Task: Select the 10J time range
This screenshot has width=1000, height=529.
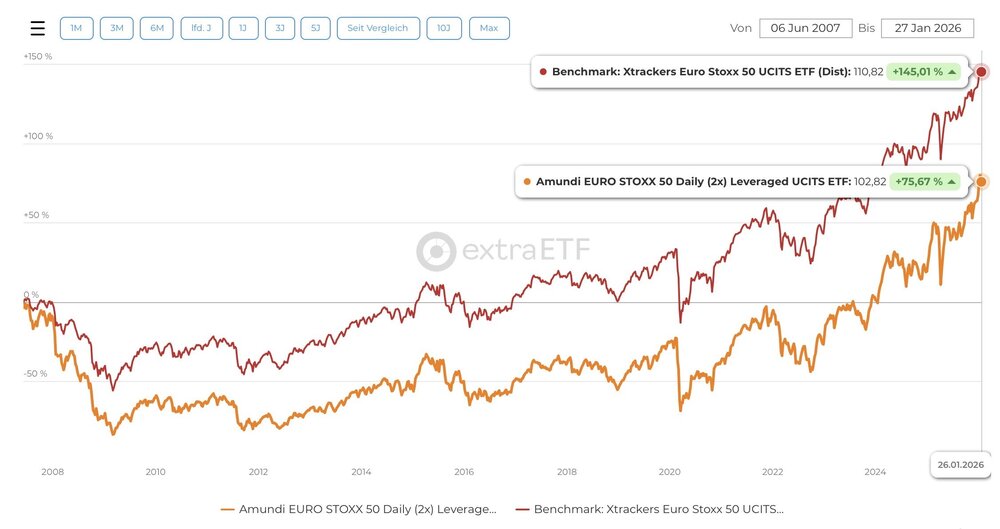Action: (x=444, y=28)
